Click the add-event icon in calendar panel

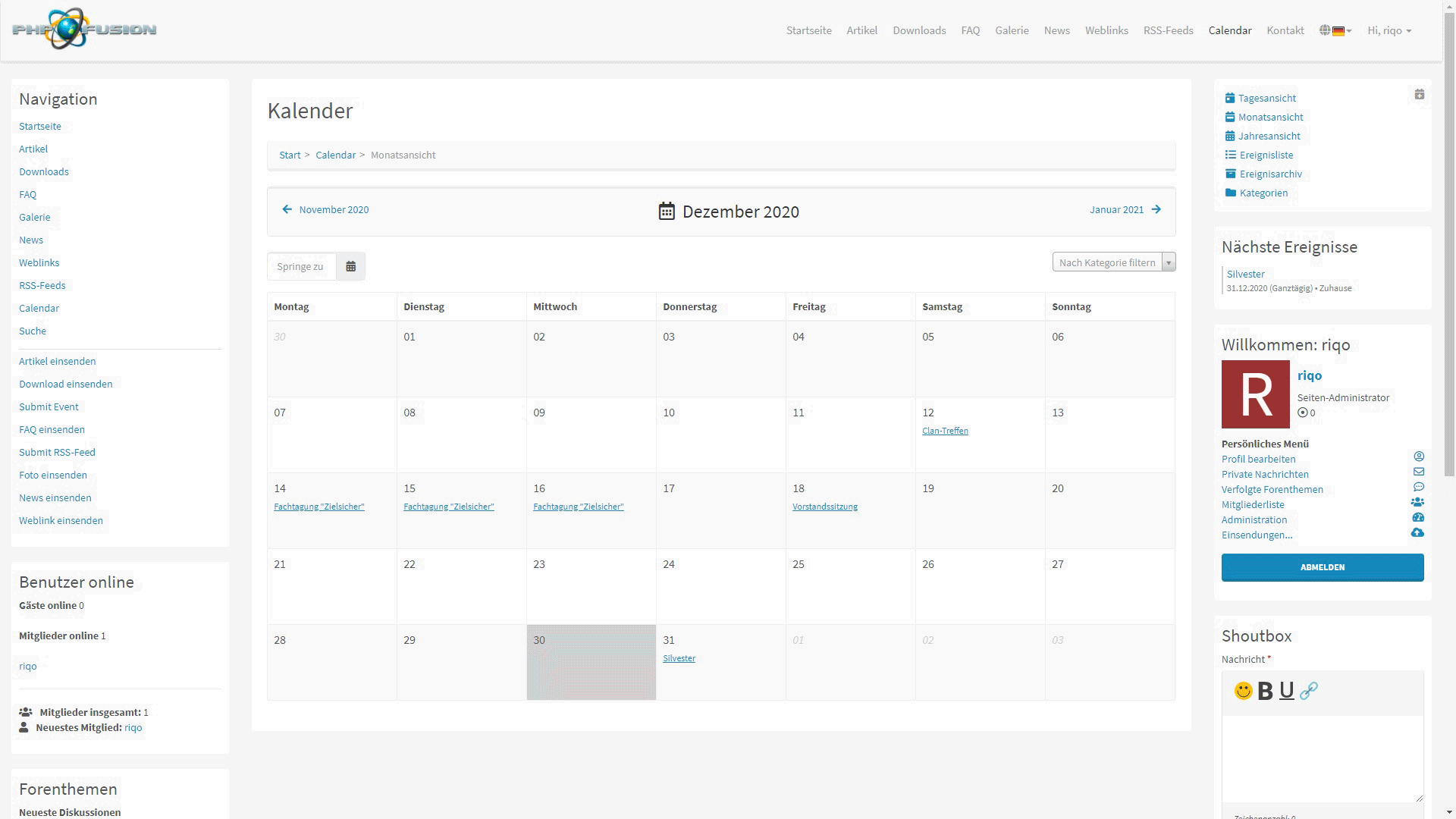pyautogui.click(x=1419, y=95)
